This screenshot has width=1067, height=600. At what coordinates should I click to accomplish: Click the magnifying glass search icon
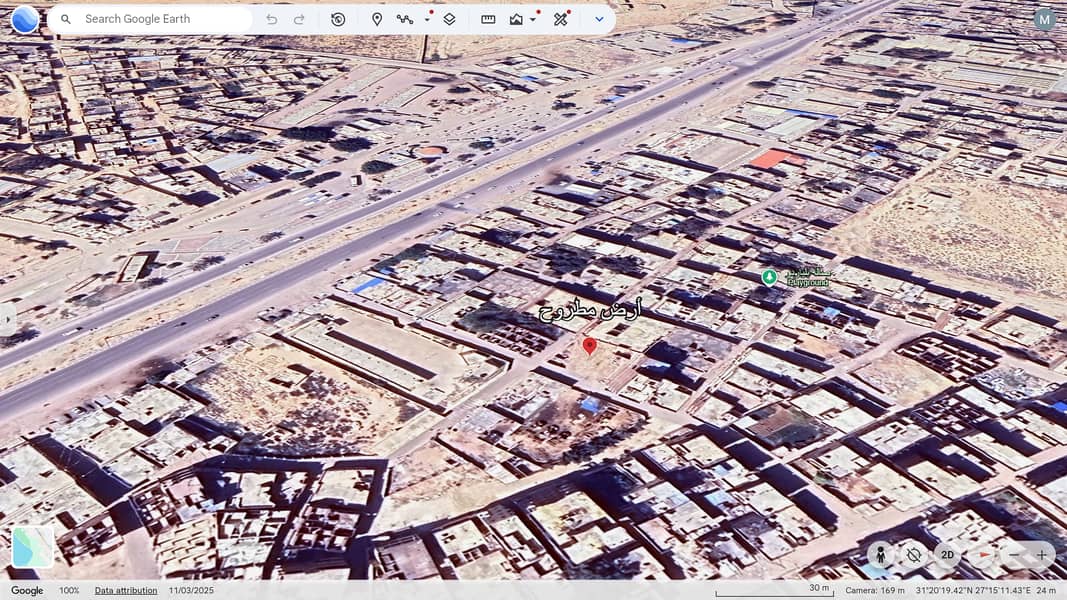click(65, 19)
